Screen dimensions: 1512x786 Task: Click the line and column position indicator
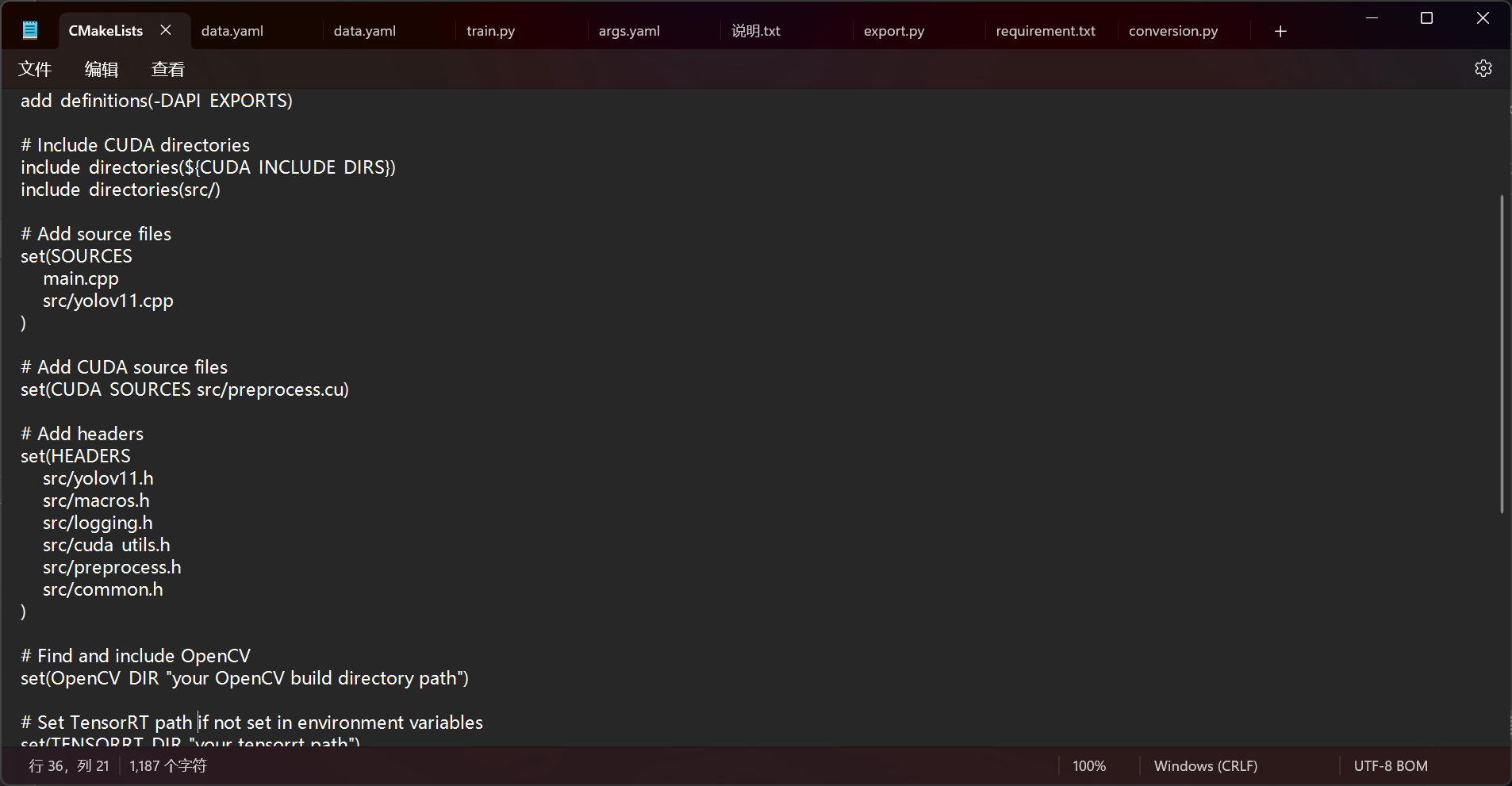coord(69,766)
